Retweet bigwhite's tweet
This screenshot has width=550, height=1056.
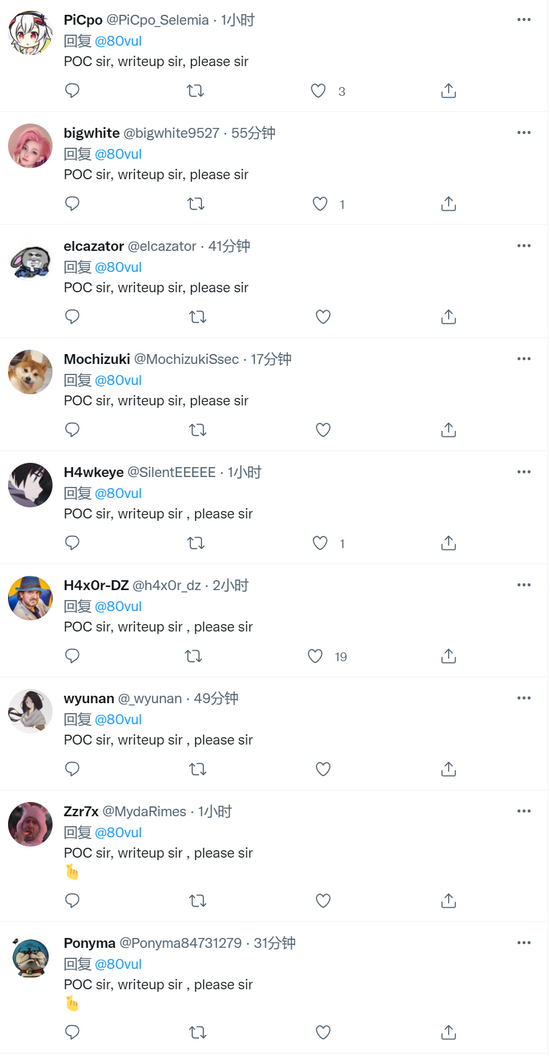196,203
